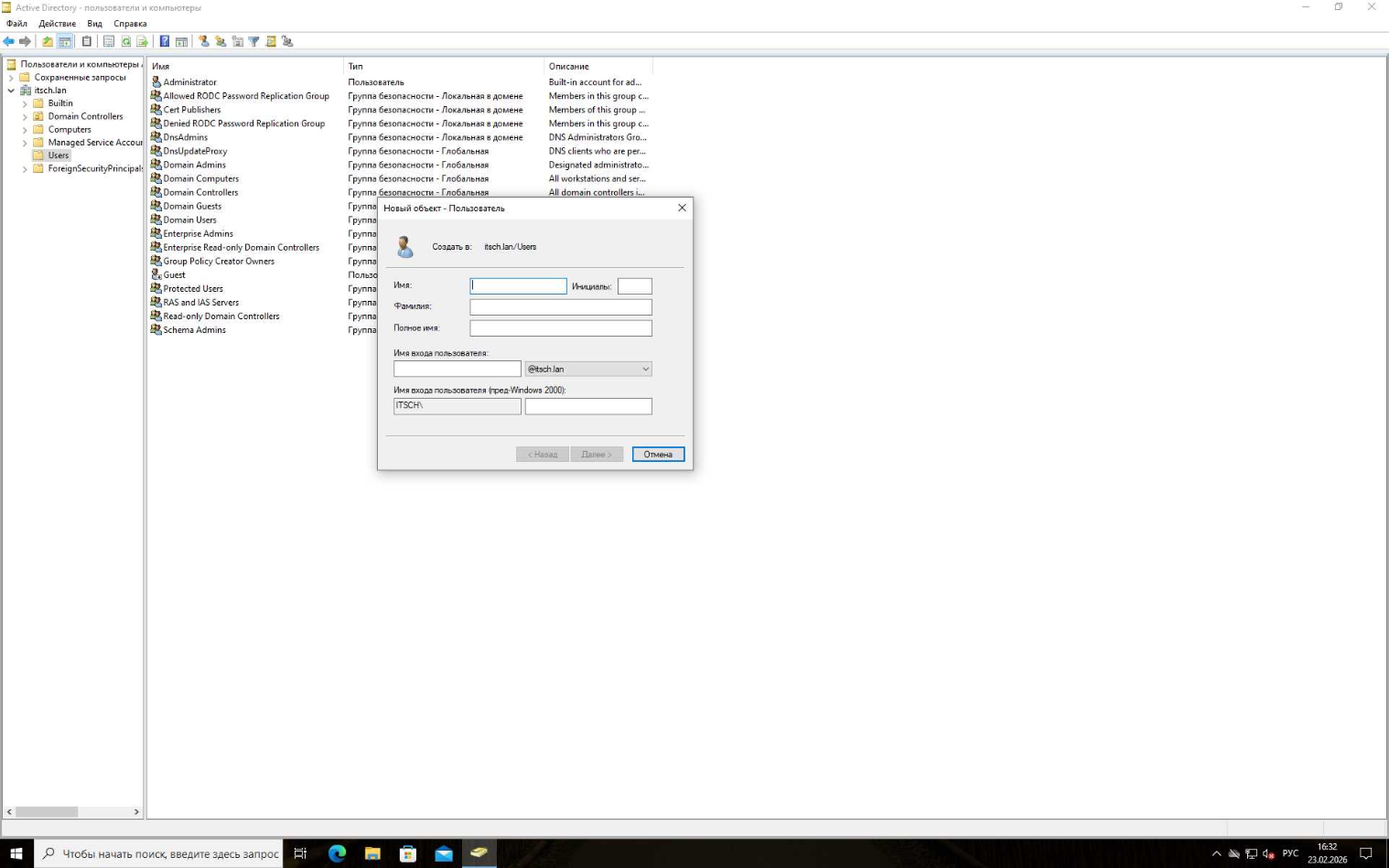Click the Отмена button in the dialog
1389x868 pixels.
coord(658,455)
